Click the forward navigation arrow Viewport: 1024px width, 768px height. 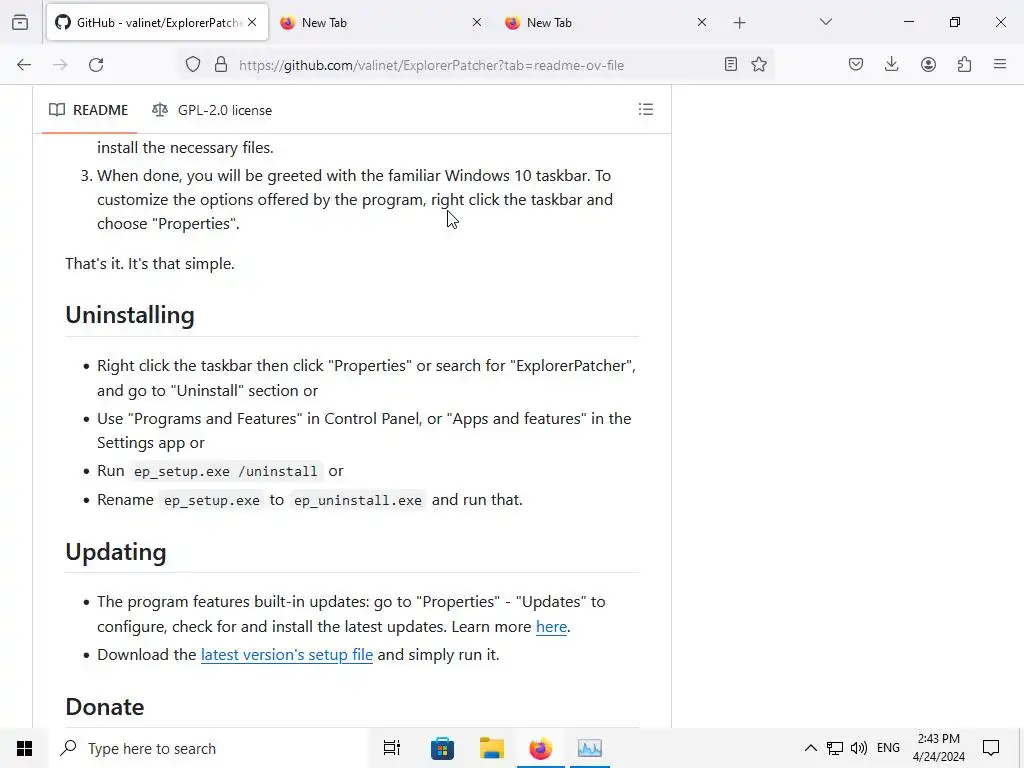(60, 65)
